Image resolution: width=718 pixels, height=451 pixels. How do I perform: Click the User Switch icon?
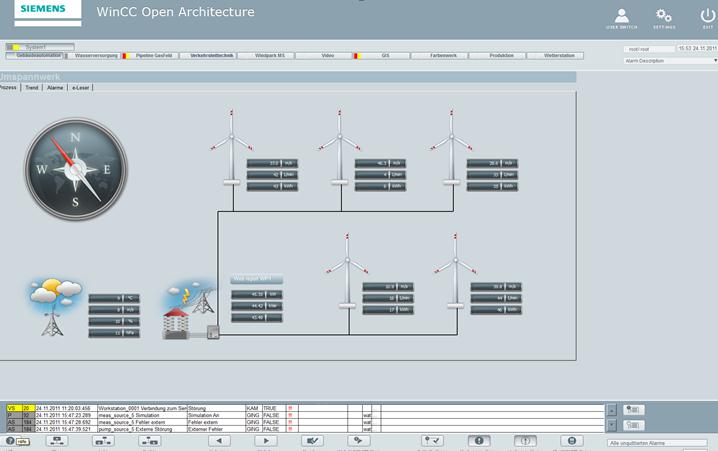[621, 17]
